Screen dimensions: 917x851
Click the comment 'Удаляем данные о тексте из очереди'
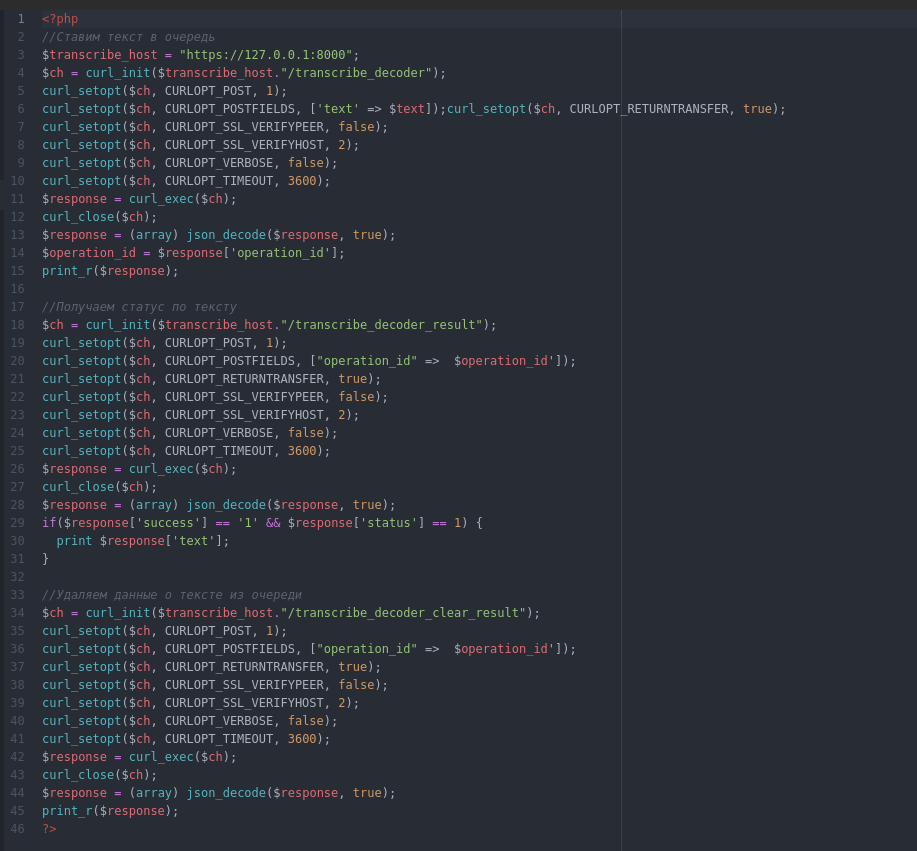pyautogui.click(x=172, y=595)
